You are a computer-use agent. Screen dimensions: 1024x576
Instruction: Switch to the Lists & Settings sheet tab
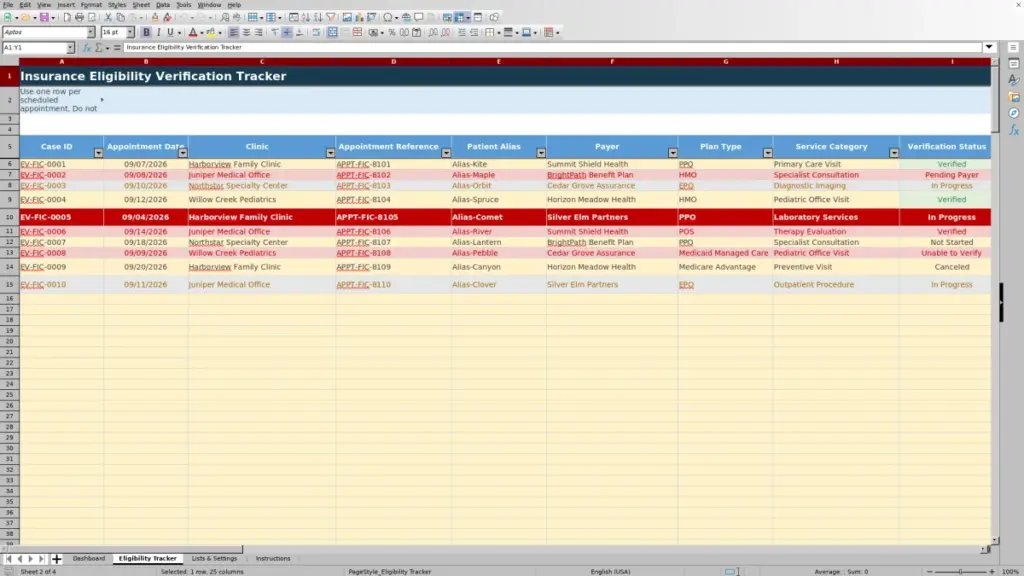pyautogui.click(x=214, y=558)
